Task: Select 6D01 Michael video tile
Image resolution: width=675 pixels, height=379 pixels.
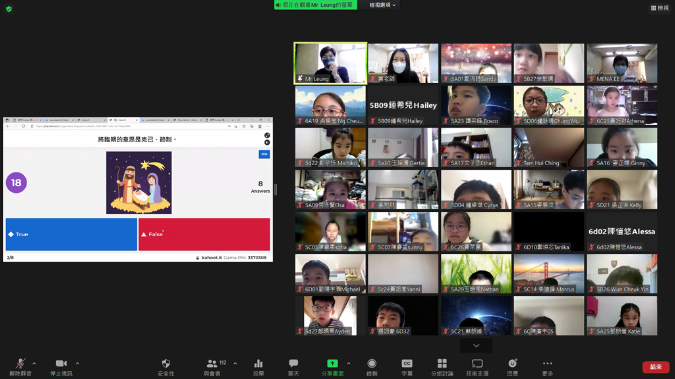Action: click(x=330, y=273)
